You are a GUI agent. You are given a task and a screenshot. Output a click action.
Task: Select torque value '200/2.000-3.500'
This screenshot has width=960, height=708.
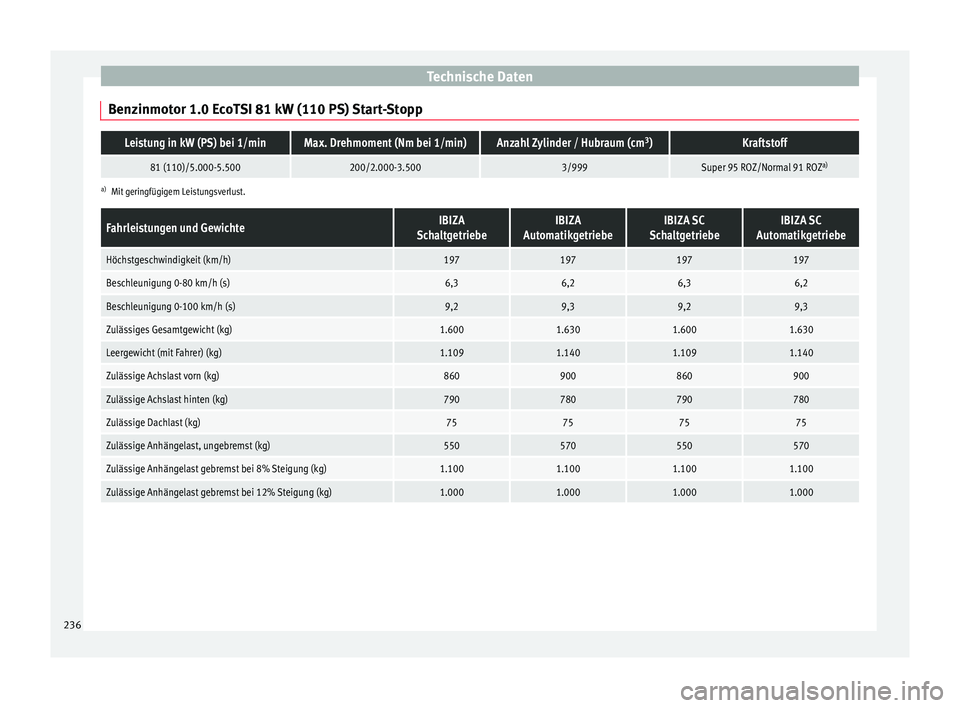point(385,167)
